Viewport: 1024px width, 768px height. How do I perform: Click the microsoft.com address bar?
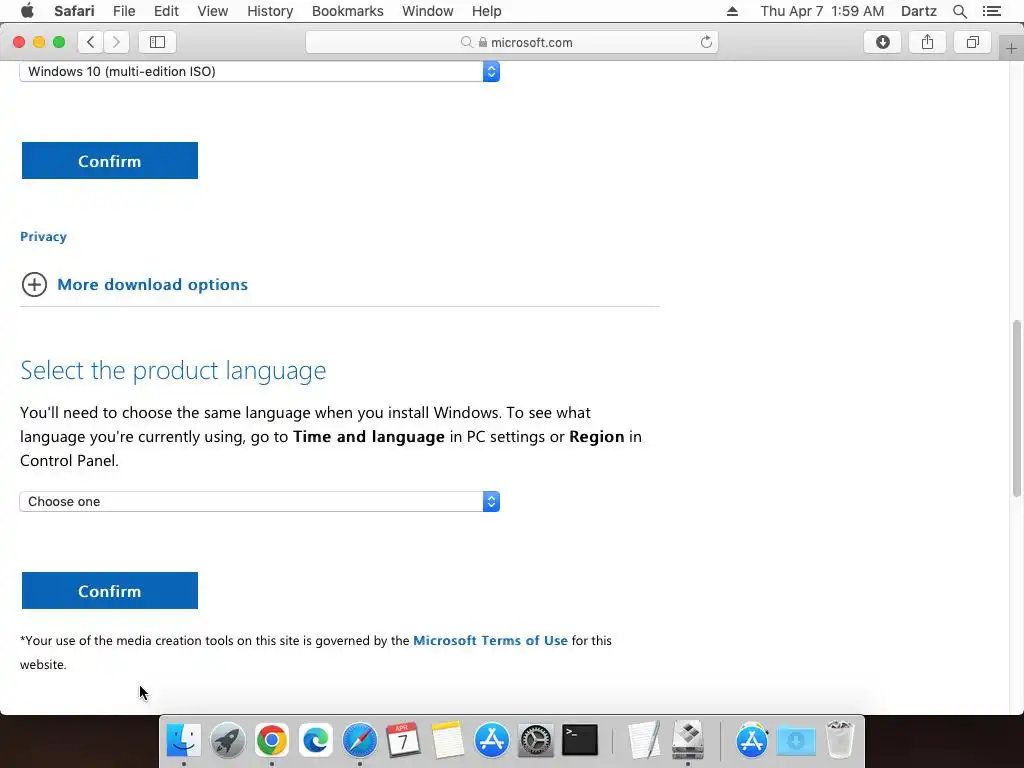coord(512,42)
